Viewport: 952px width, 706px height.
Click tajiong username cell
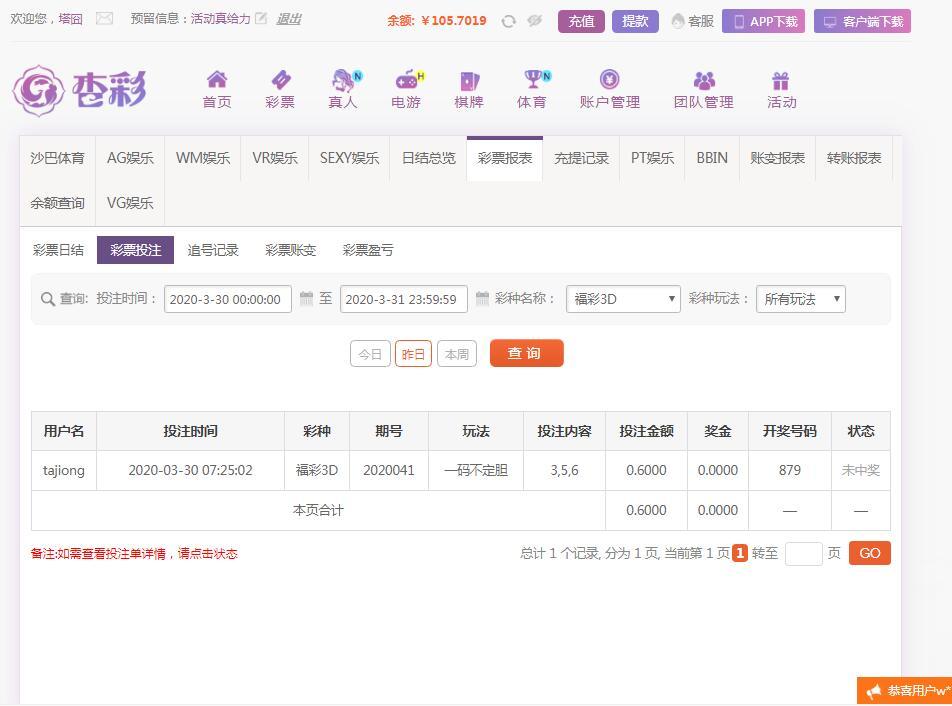click(64, 470)
